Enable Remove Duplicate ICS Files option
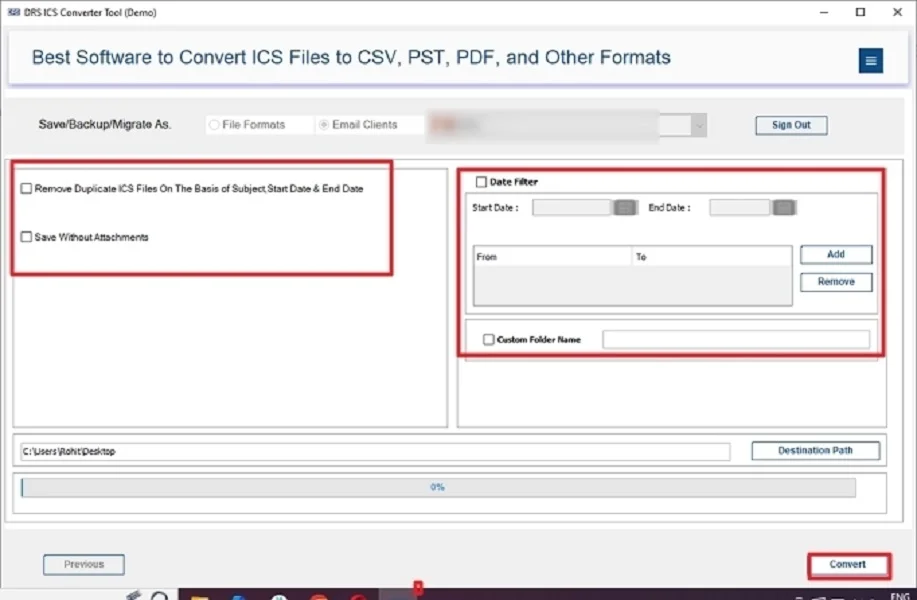This screenshot has height=600, width=917. [x=26, y=189]
